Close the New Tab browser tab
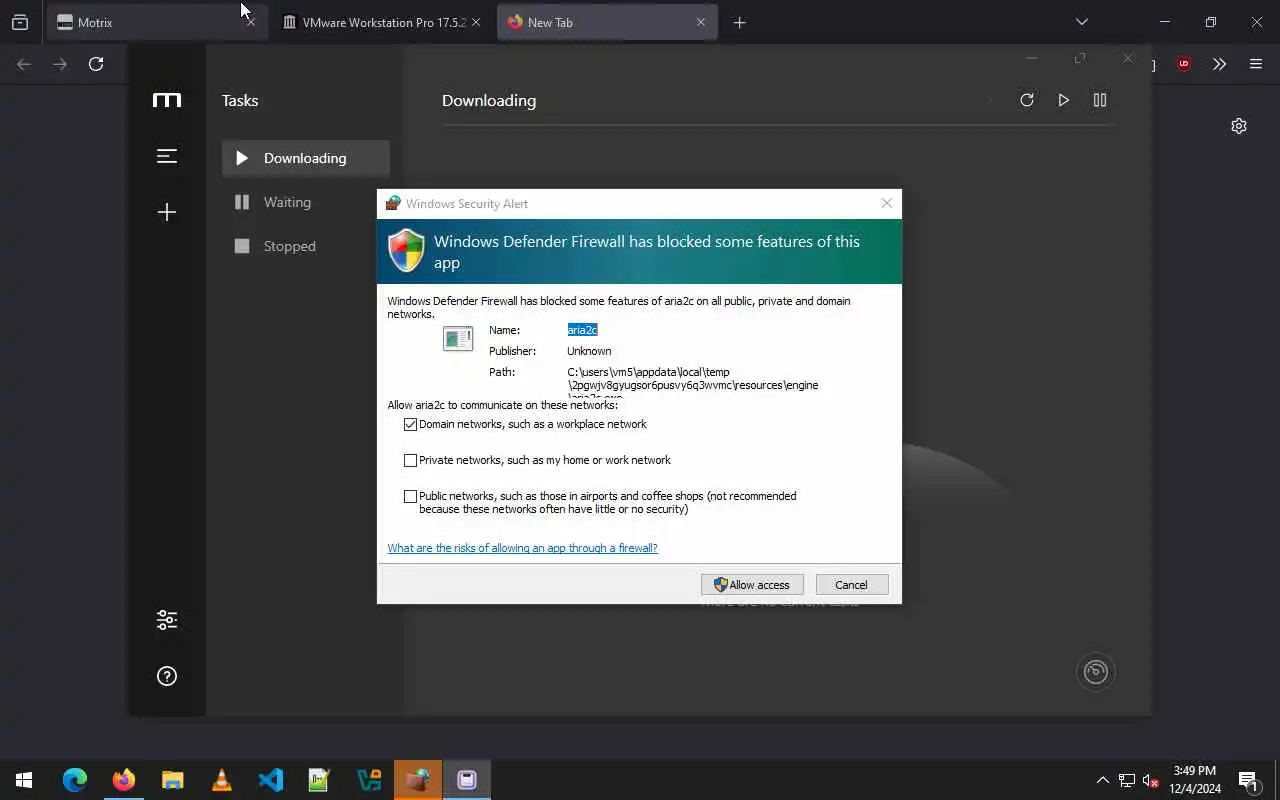The width and height of the screenshot is (1280, 800). coord(701,22)
